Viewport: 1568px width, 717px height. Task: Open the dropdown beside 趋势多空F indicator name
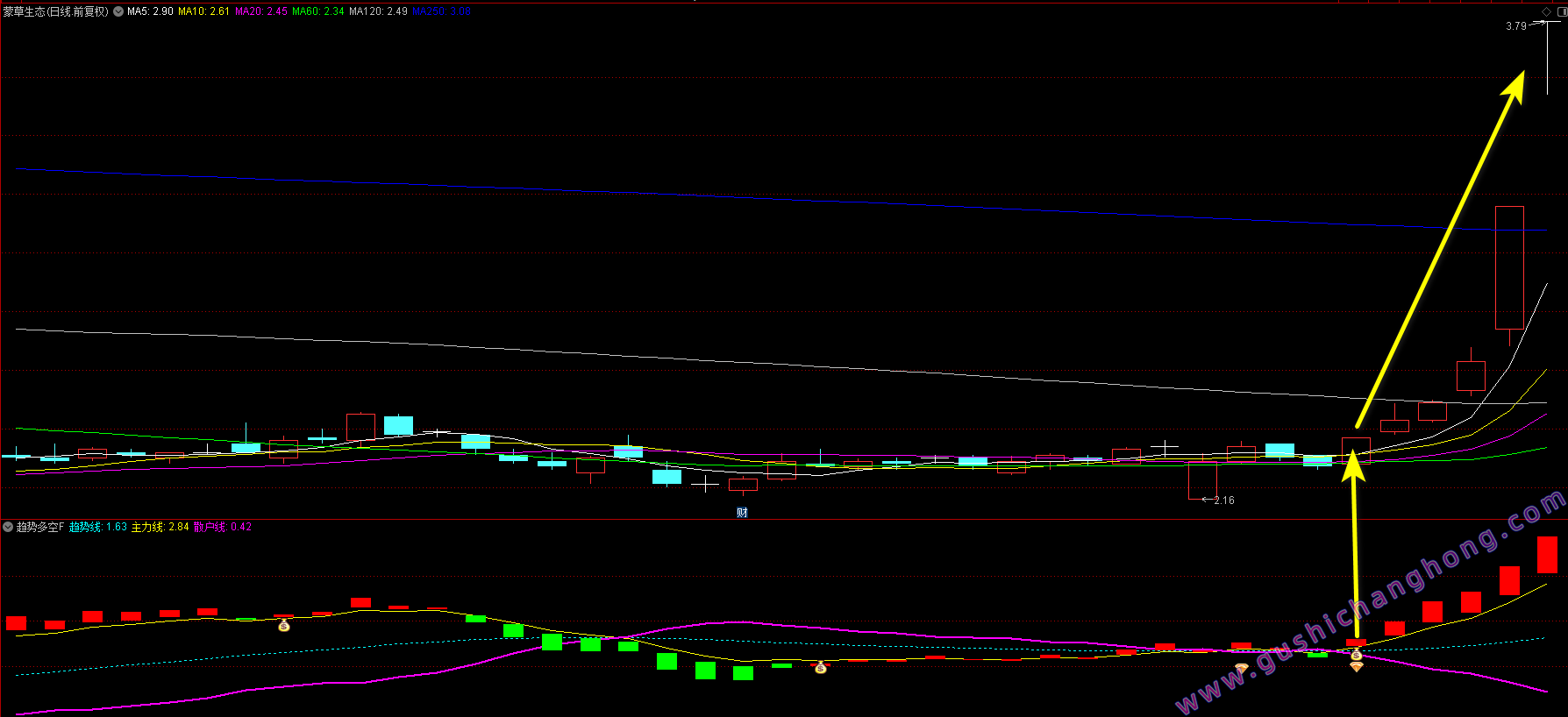coord(8,527)
